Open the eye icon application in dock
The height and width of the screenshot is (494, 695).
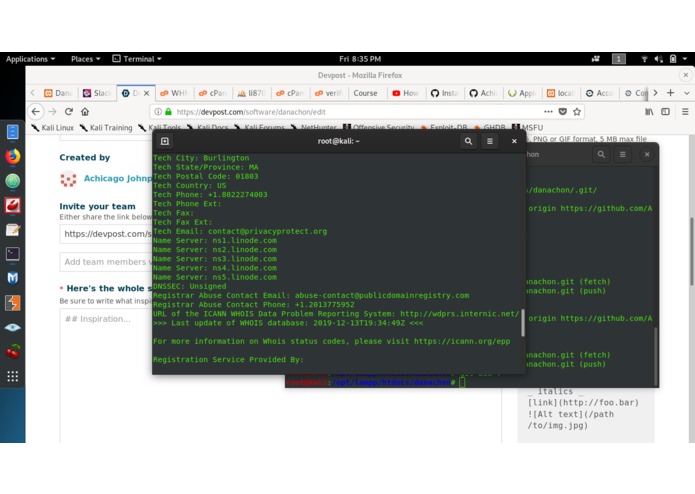pyautogui.click(x=12, y=327)
